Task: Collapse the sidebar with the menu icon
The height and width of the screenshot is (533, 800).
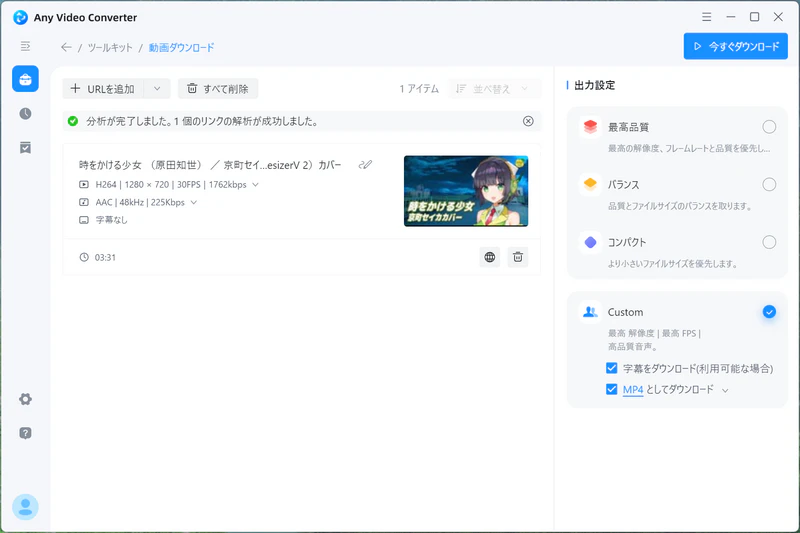Action: tap(25, 46)
